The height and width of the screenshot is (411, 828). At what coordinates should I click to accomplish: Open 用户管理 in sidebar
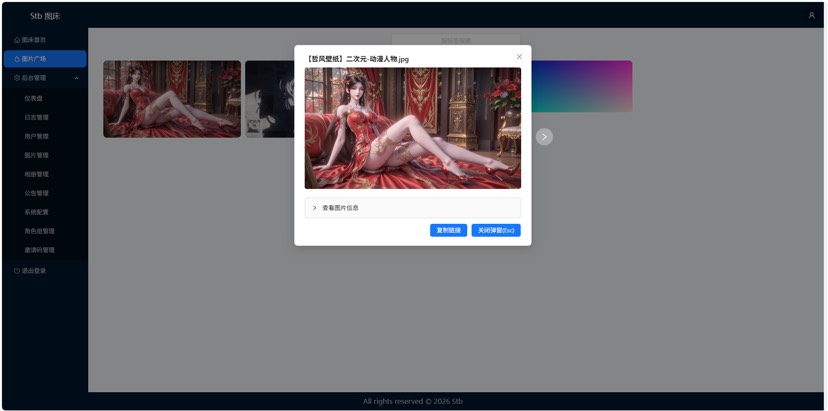click(x=36, y=136)
